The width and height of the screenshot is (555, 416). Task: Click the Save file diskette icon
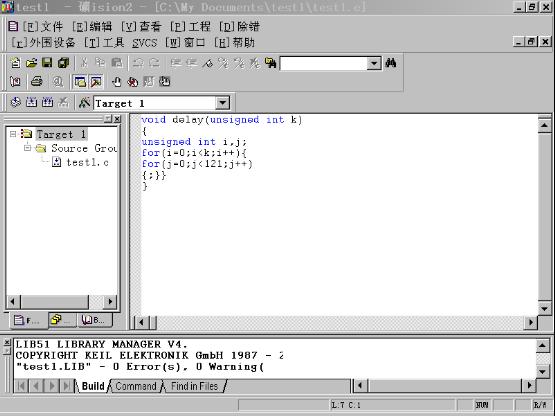(x=47, y=63)
